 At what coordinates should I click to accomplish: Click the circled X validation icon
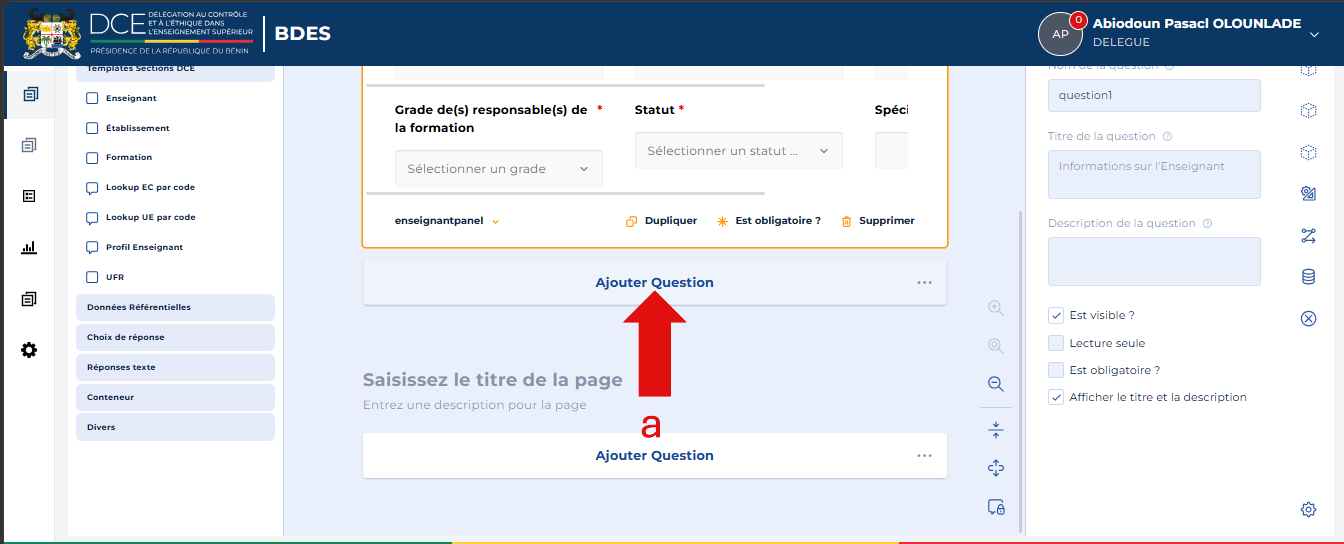(1308, 319)
